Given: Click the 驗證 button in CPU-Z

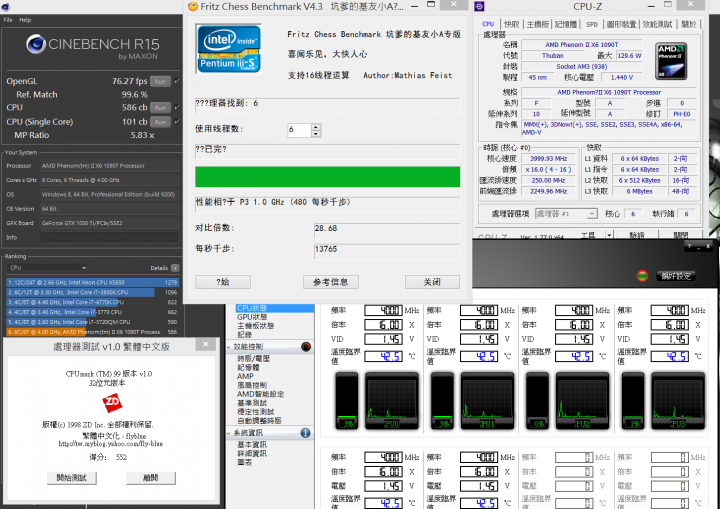Looking at the screenshot, I should pyautogui.click(x=636, y=235).
